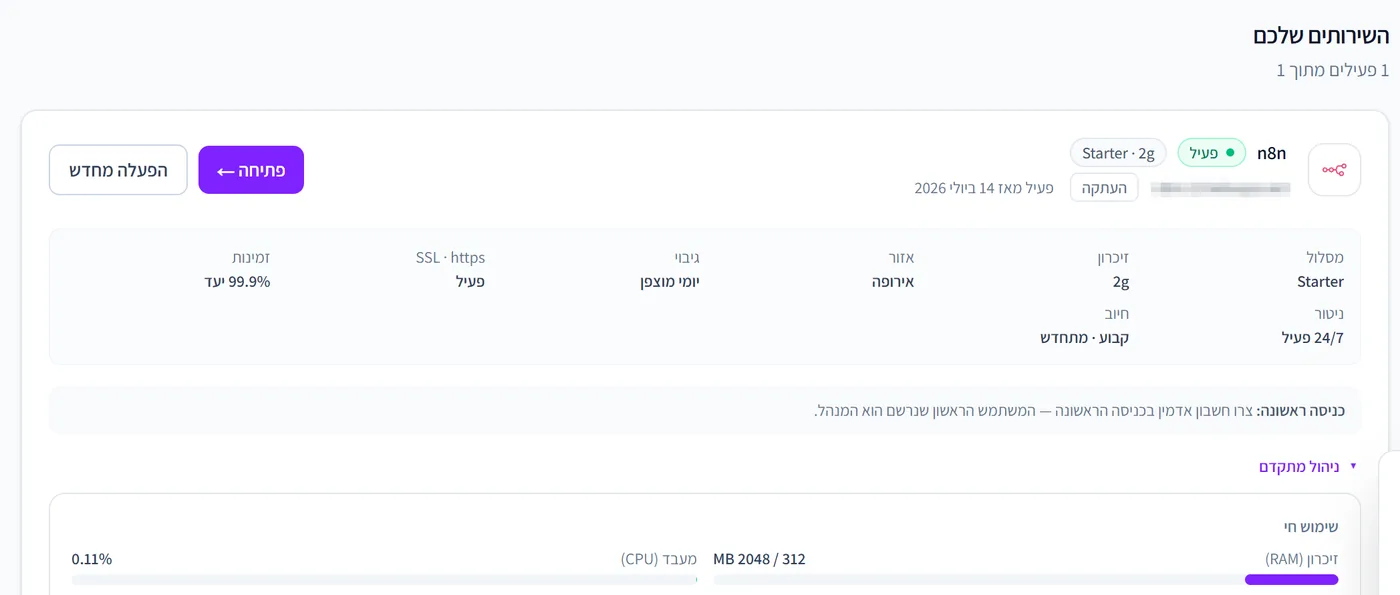Click the 99.9% availability target value
This screenshot has width=1400, height=595.
tap(238, 282)
